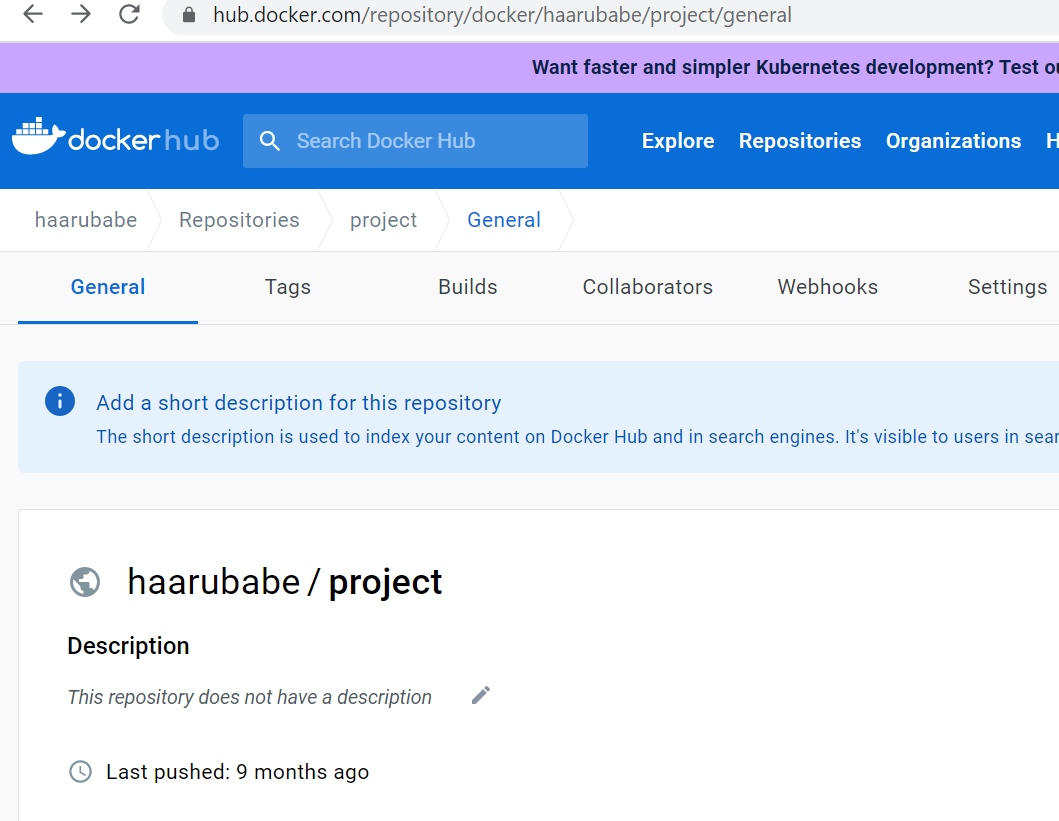Open repository Settings tab
Image resolution: width=1059 pixels, height=821 pixels.
tap(1007, 287)
